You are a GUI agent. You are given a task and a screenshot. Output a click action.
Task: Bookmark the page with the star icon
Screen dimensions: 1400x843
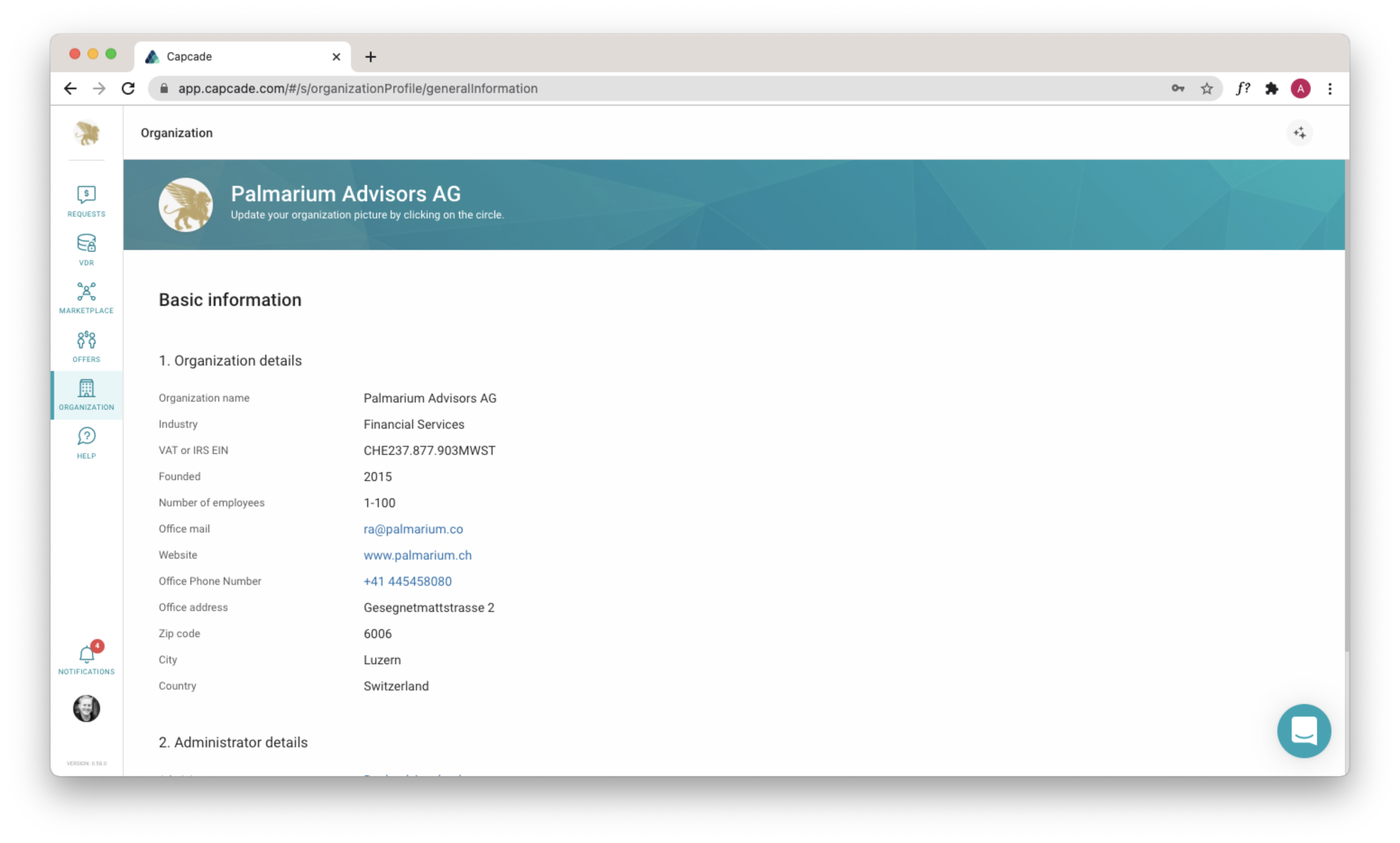[1207, 88]
